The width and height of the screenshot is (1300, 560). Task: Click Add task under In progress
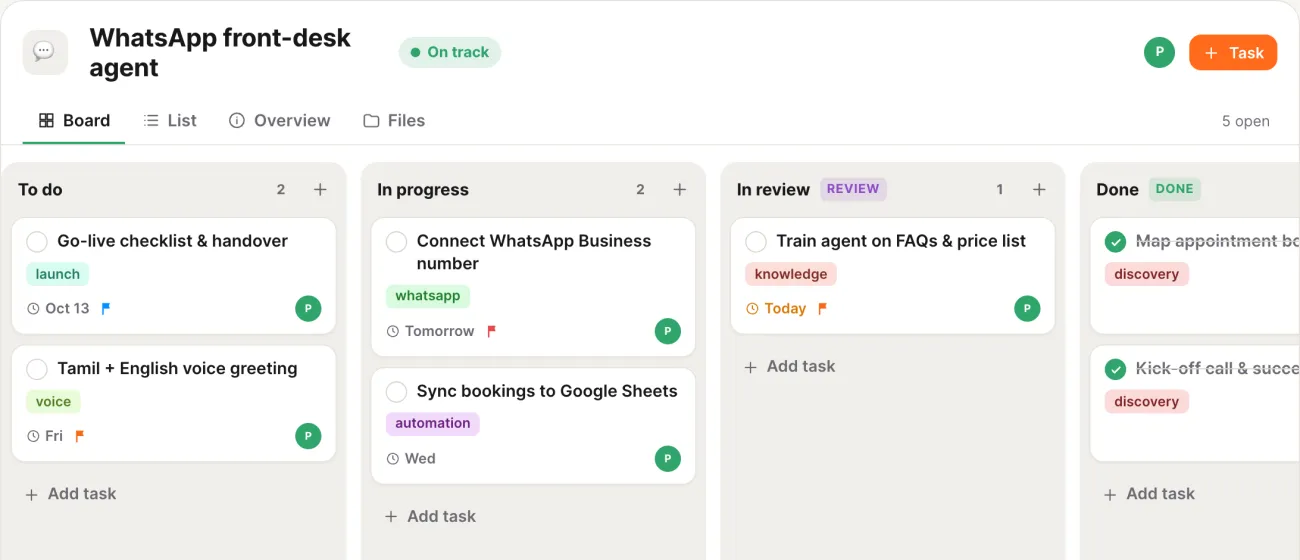tap(430, 517)
